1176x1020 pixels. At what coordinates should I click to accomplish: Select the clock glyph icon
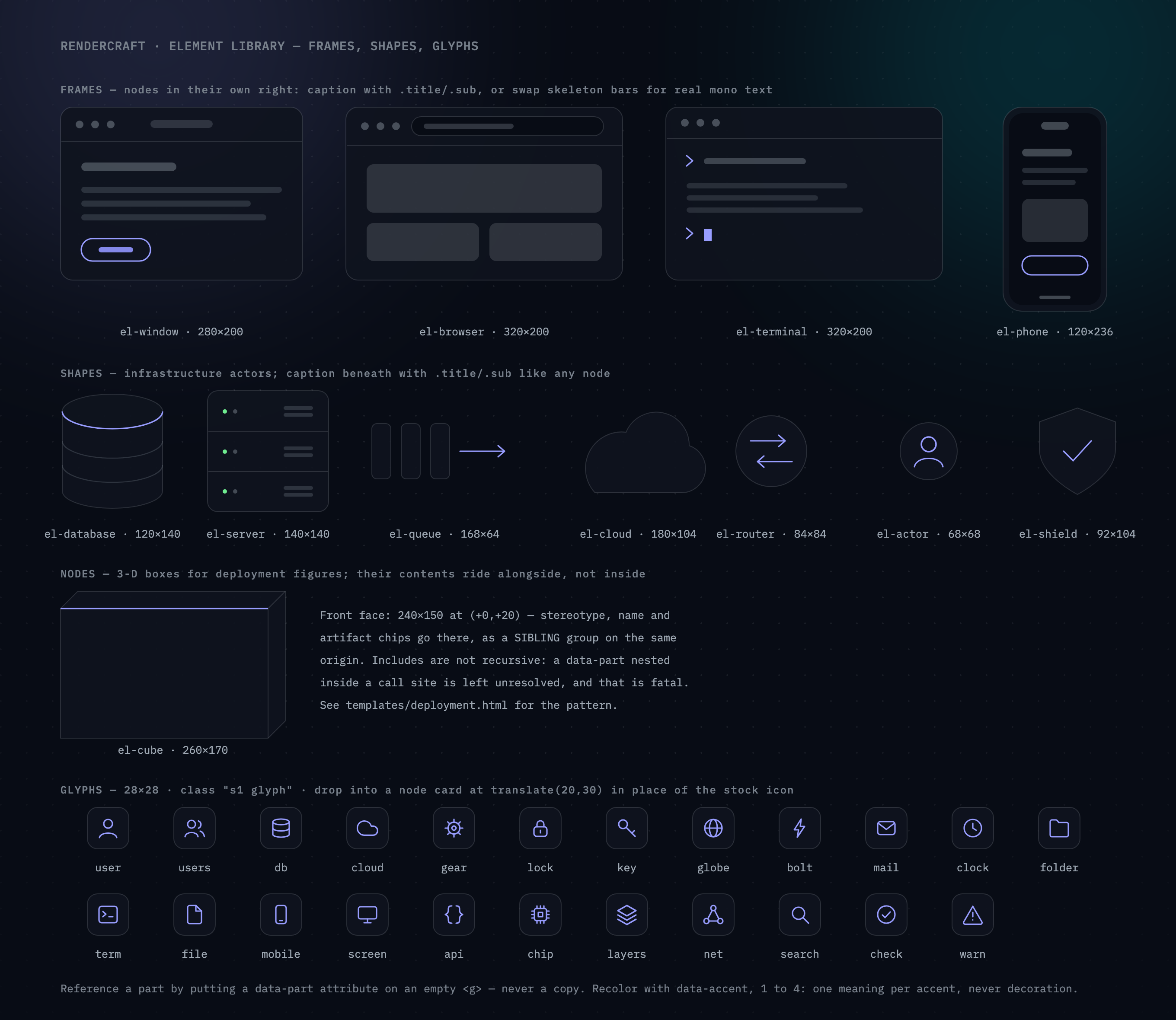point(973,828)
